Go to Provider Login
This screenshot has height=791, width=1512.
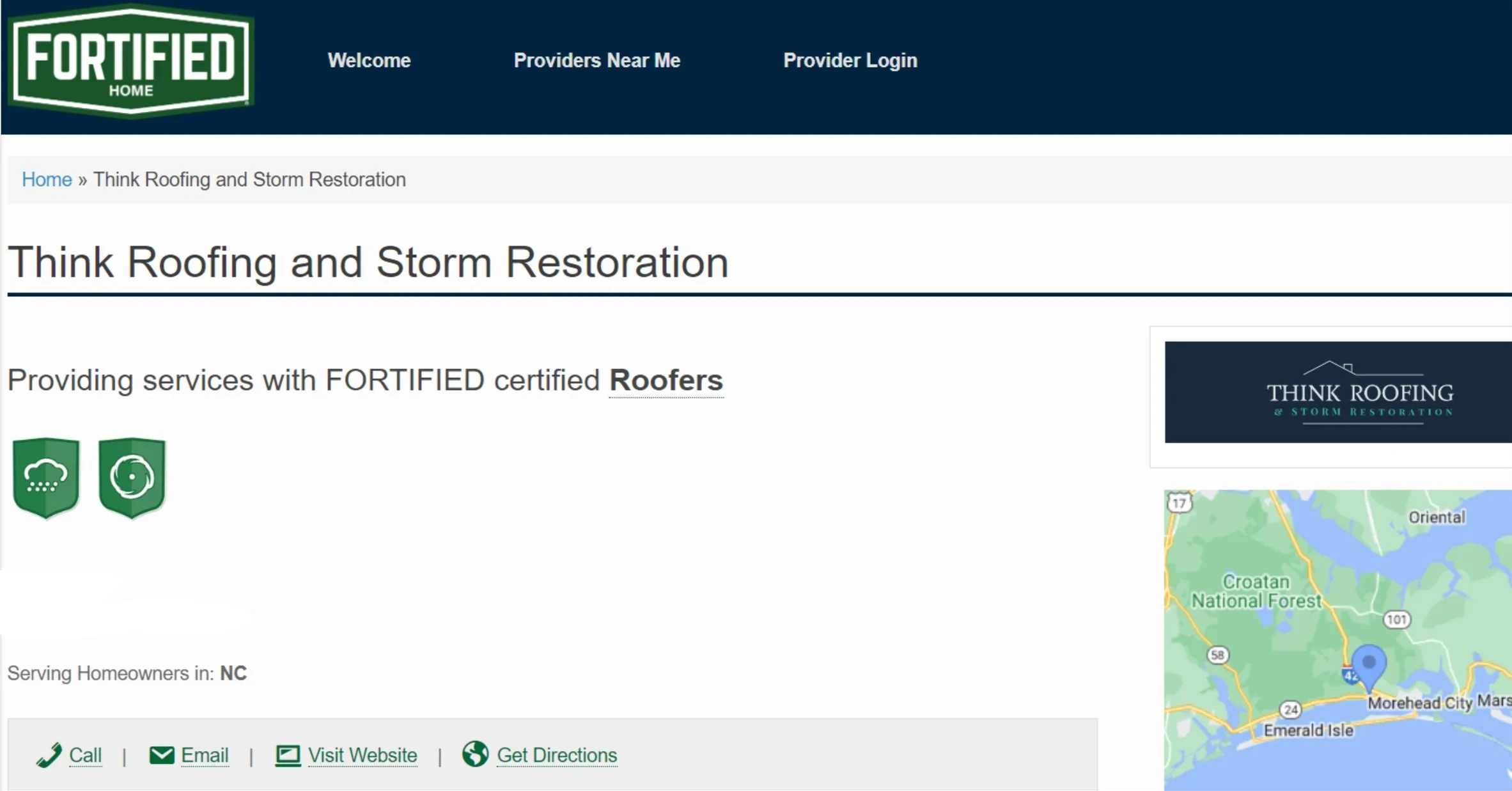coord(850,60)
